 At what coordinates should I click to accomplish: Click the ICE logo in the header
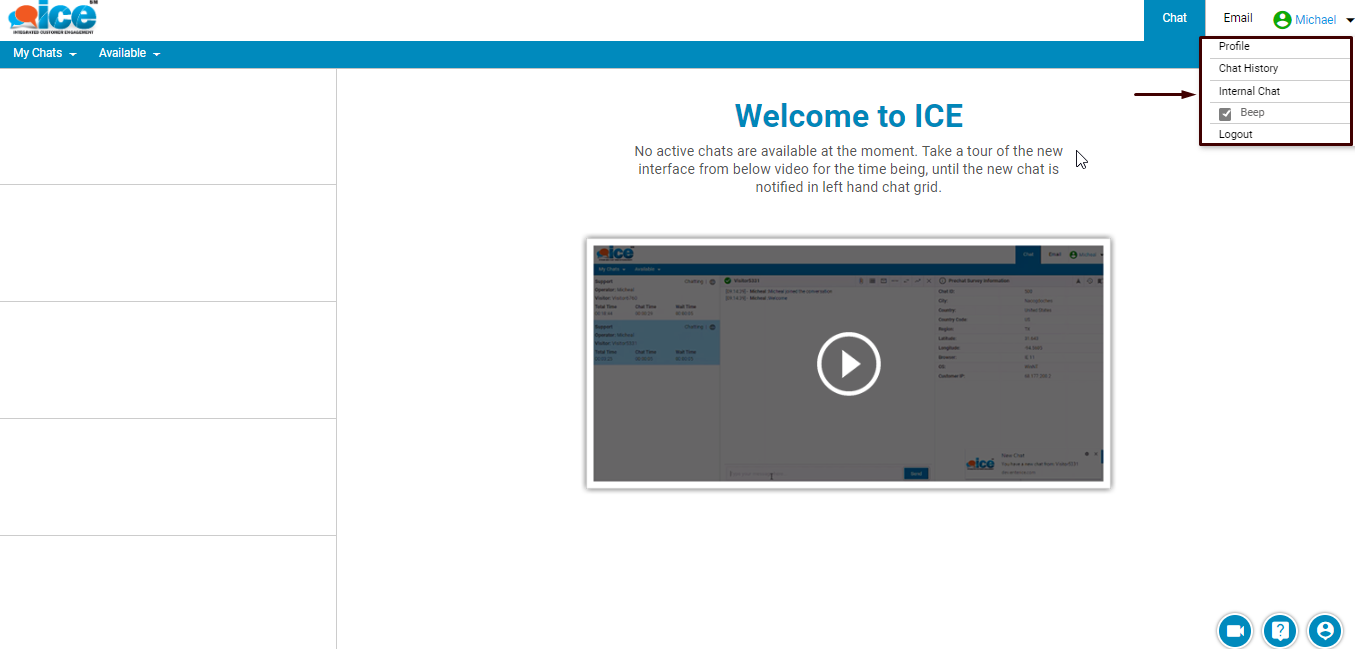[x=52, y=18]
